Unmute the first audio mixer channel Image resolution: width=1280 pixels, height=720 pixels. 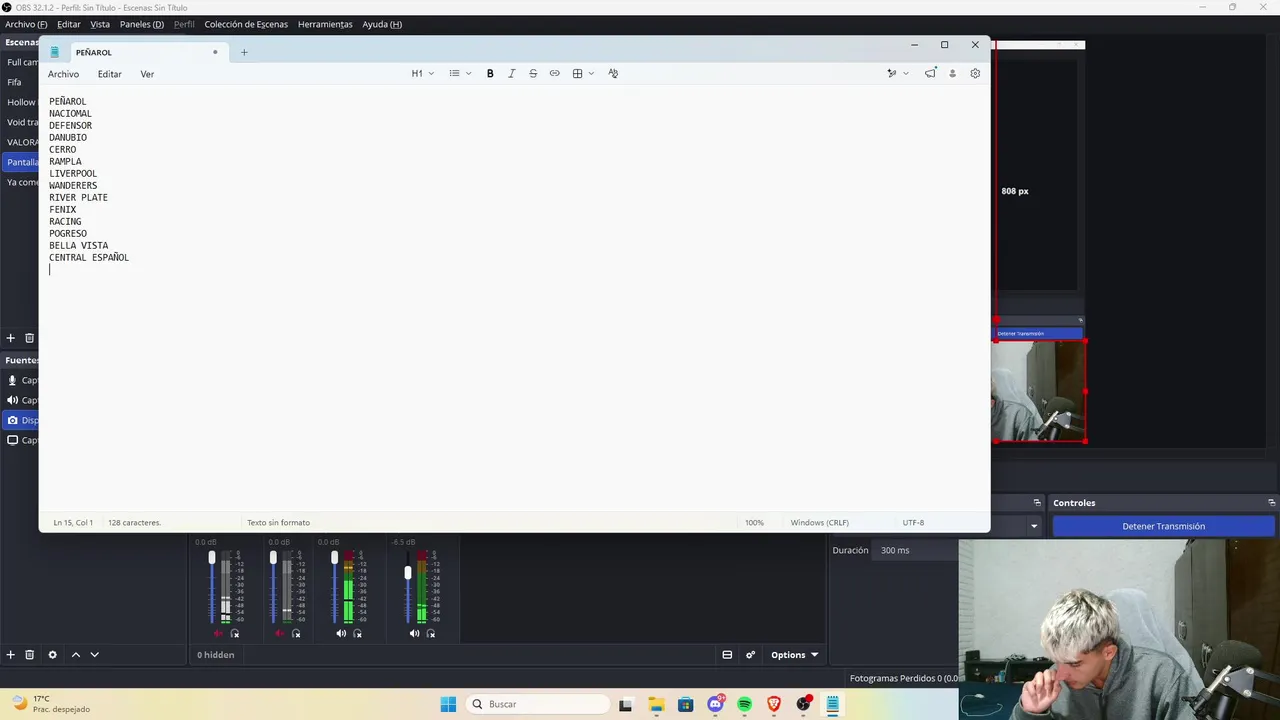[x=218, y=633]
